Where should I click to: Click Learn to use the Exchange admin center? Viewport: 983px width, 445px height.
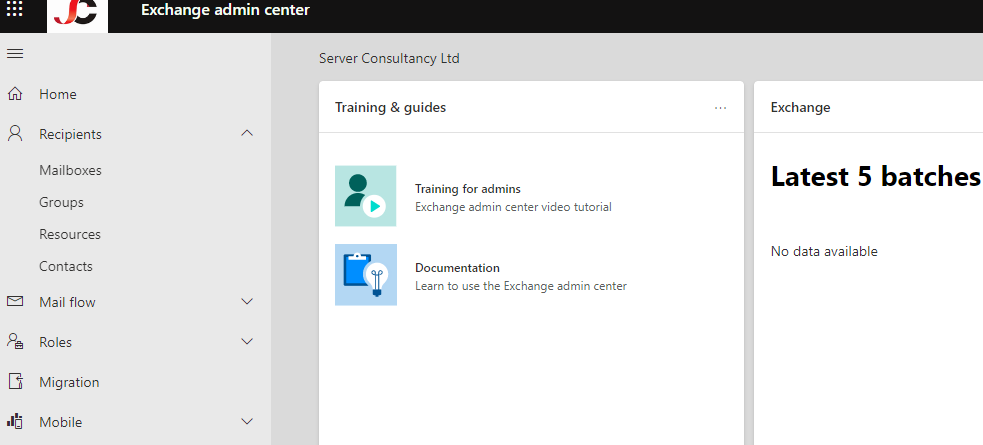(521, 286)
